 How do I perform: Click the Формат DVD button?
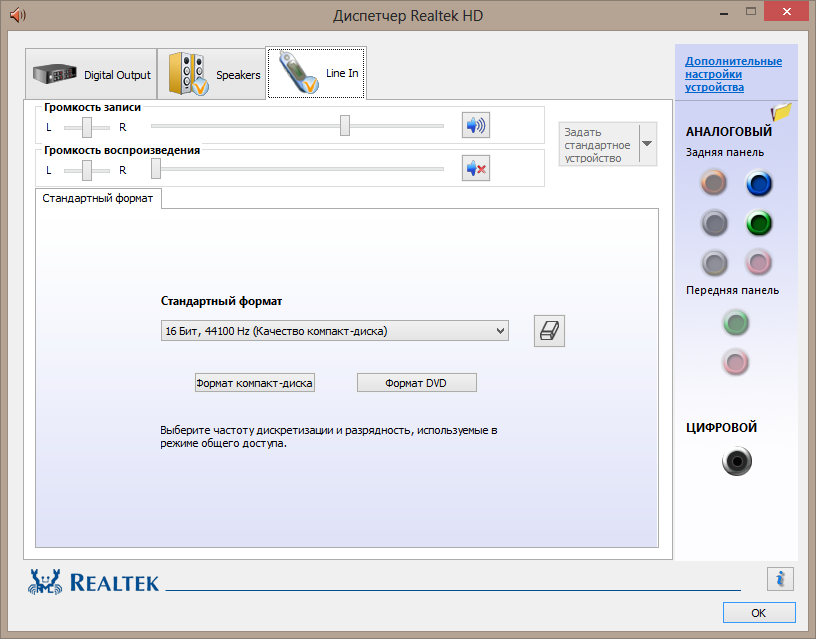416,383
